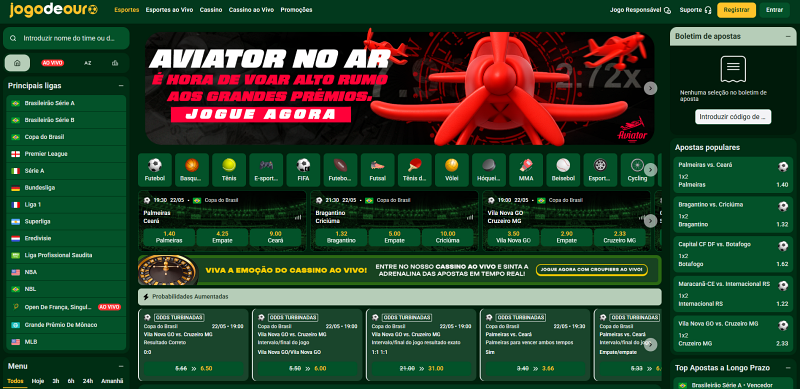Select the Futsal shoe tile
800x389 pixels.
point(378,170)
